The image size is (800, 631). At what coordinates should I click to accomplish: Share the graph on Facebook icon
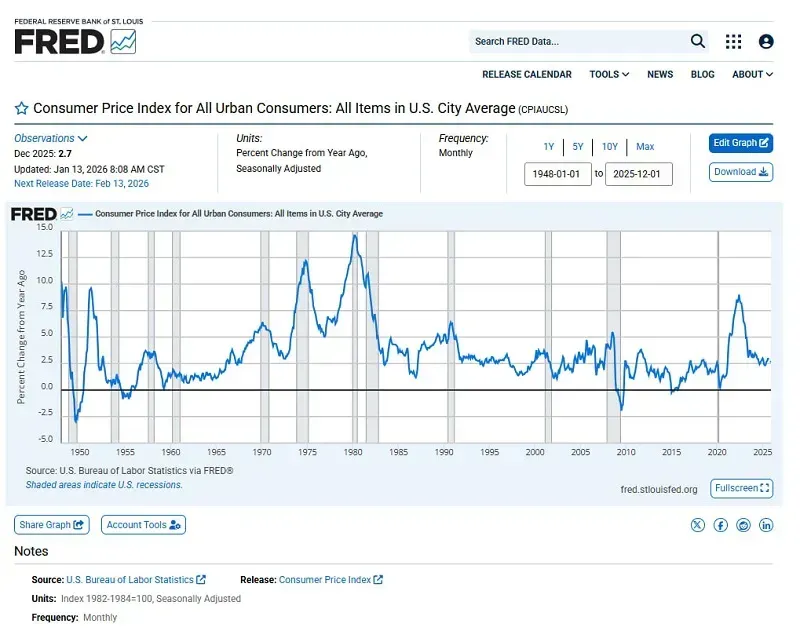click(x=720, y=525)
